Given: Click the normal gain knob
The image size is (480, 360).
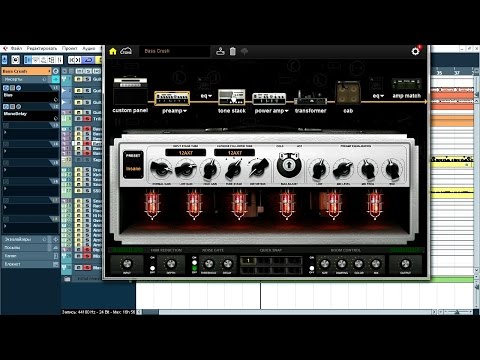Looking at the screenshot, I should [x=161, y=169].
